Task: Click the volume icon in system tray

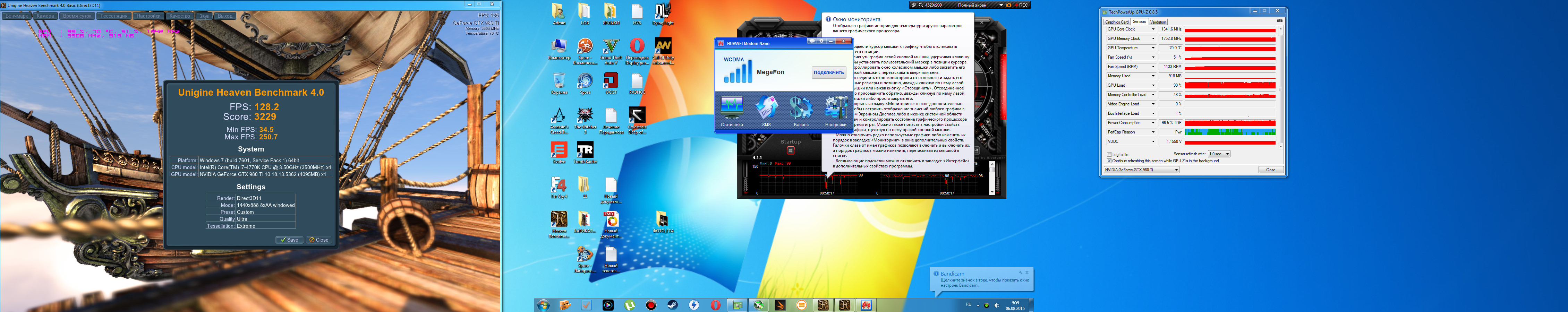Action: coord(996,305)
